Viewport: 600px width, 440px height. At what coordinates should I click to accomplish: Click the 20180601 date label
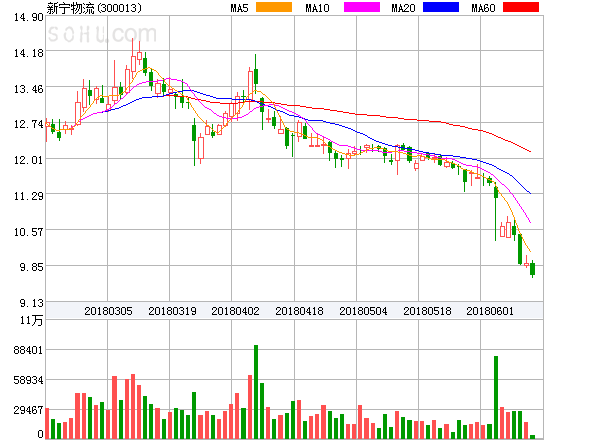(490, 311)
